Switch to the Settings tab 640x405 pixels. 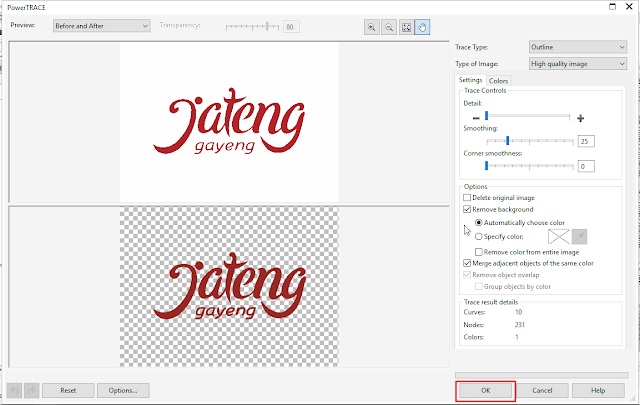pos(470,80)
